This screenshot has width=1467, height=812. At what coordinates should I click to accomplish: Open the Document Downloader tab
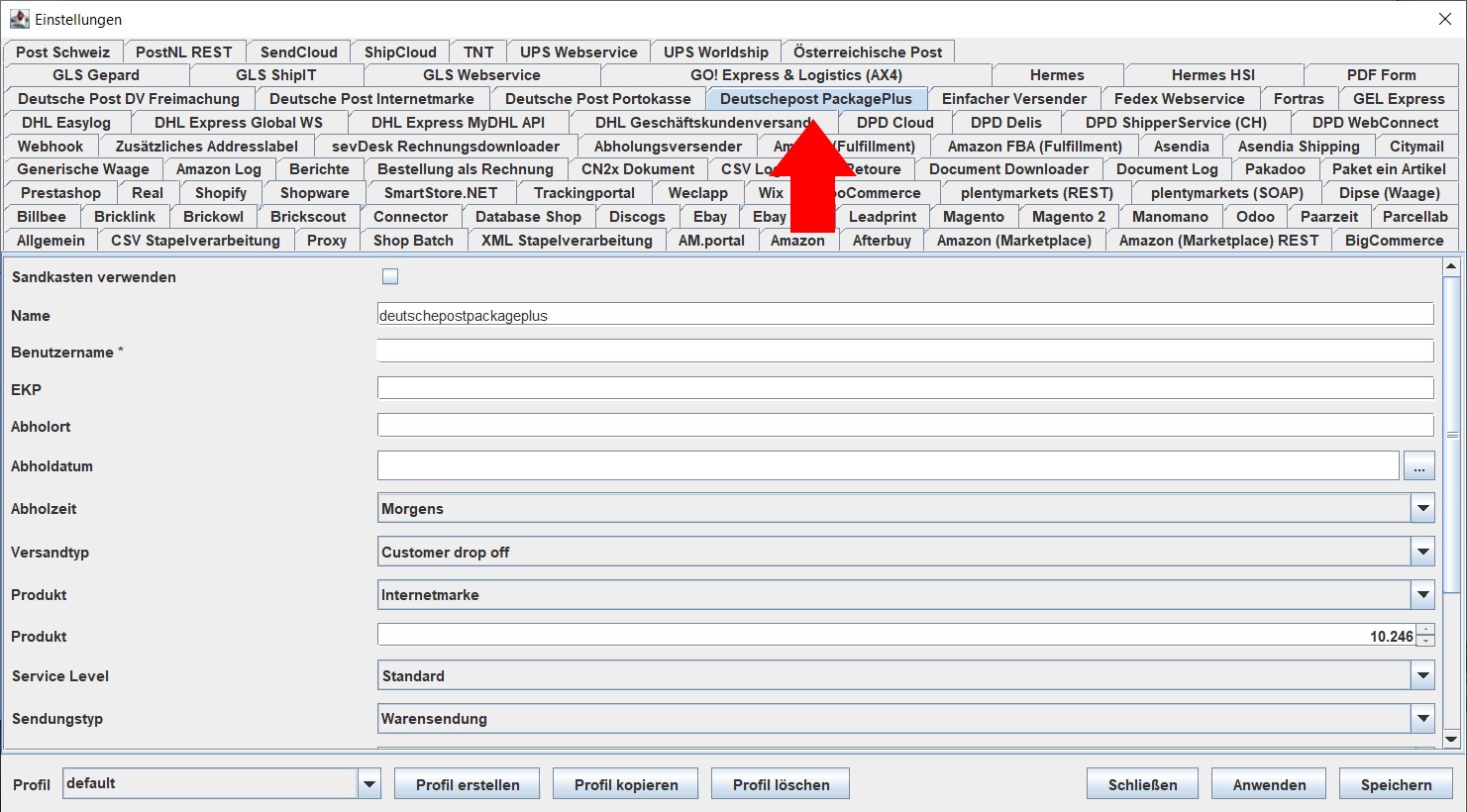pyautogui.click(x=1008, y=169)
